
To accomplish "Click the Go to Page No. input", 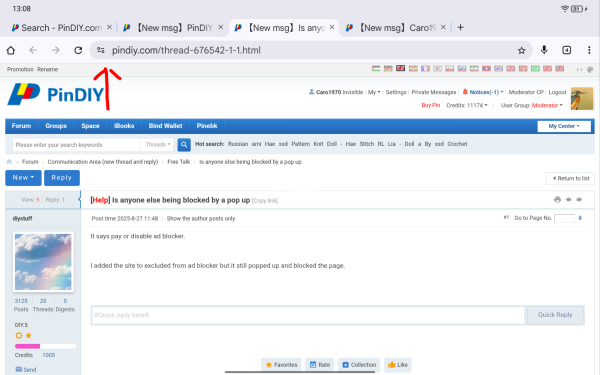I will coord(564,218).
